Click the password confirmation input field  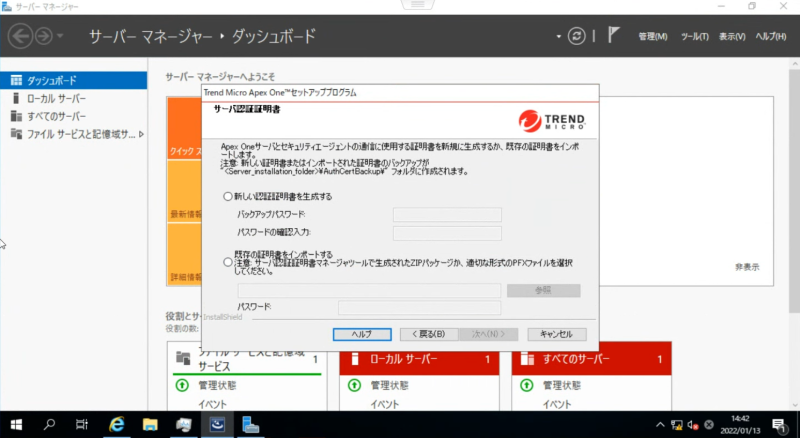coord(447,233)
